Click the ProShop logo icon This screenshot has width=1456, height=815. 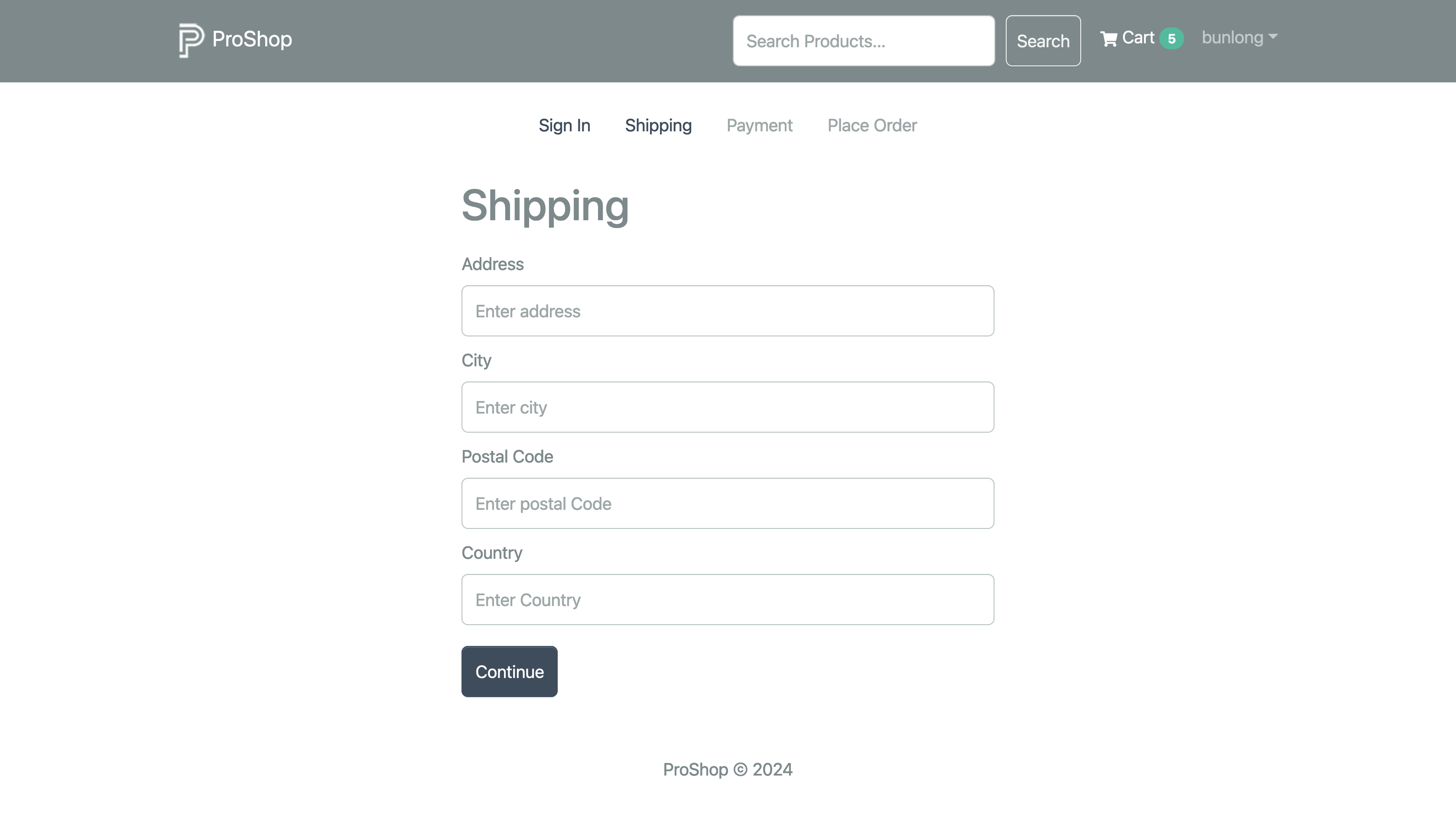coord(191,40)
